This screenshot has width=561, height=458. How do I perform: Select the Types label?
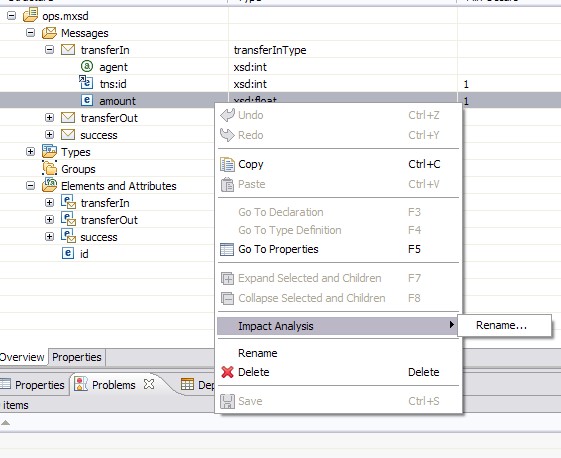pos(76,152)
